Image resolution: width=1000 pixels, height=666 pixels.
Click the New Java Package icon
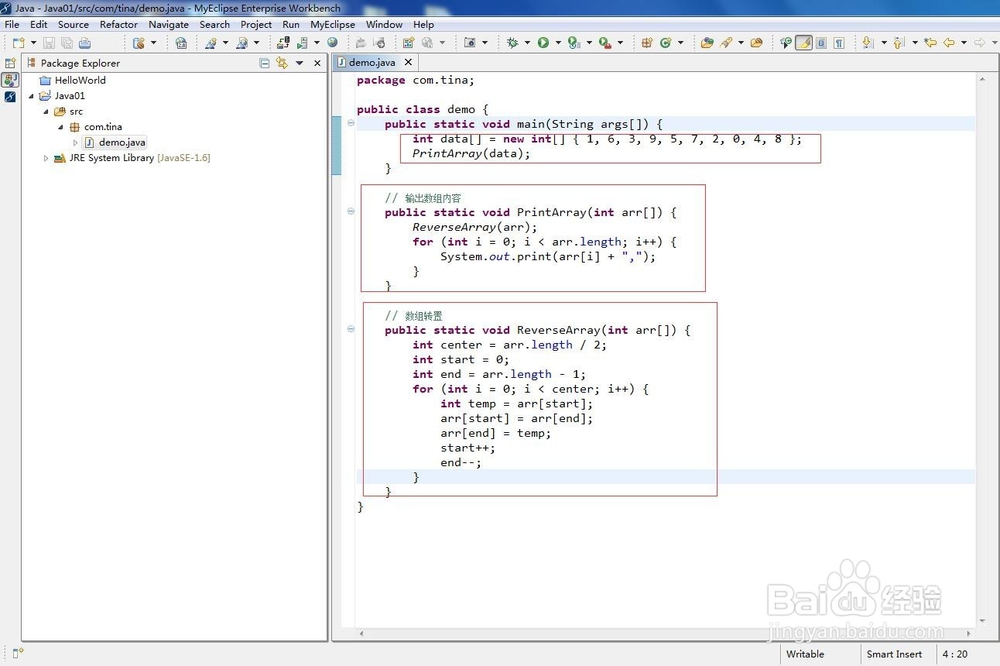point(647,43)
